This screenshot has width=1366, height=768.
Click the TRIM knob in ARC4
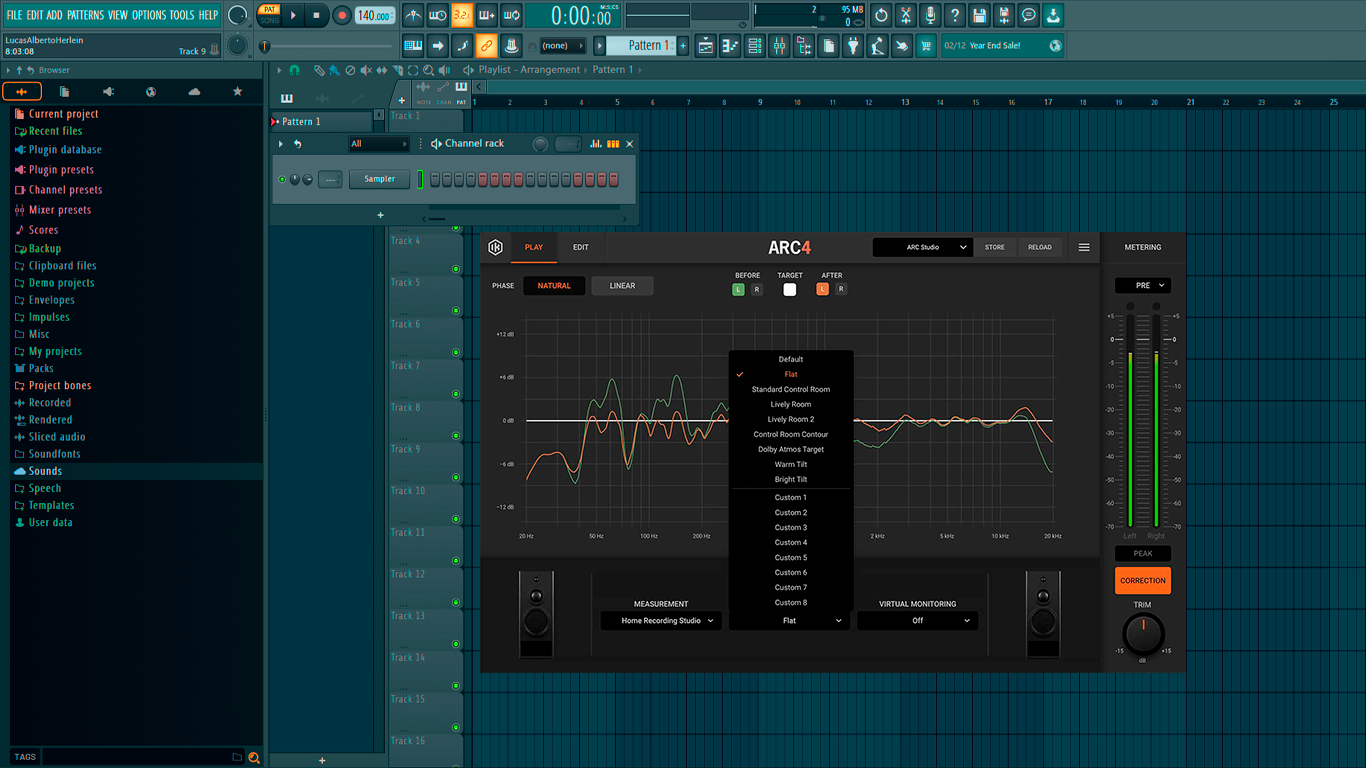pos(1143,635)
